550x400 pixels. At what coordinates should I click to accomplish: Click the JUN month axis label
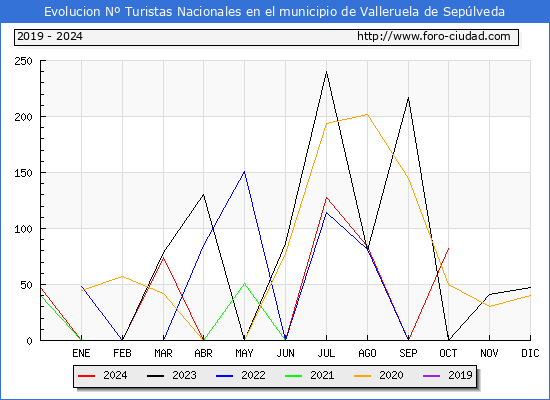[x=286, y=353]
